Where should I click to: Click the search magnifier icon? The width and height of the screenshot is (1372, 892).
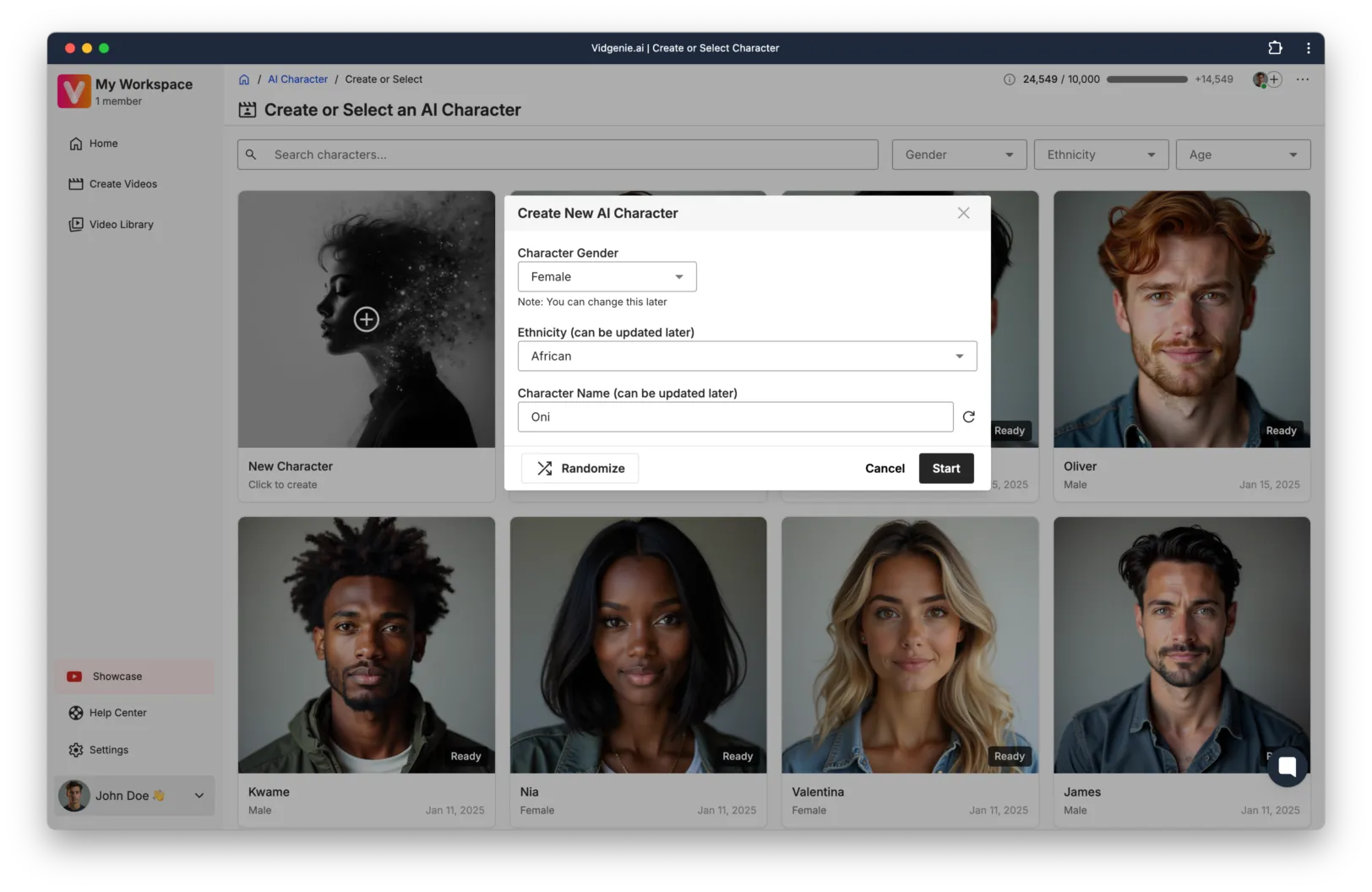(251, 155)
